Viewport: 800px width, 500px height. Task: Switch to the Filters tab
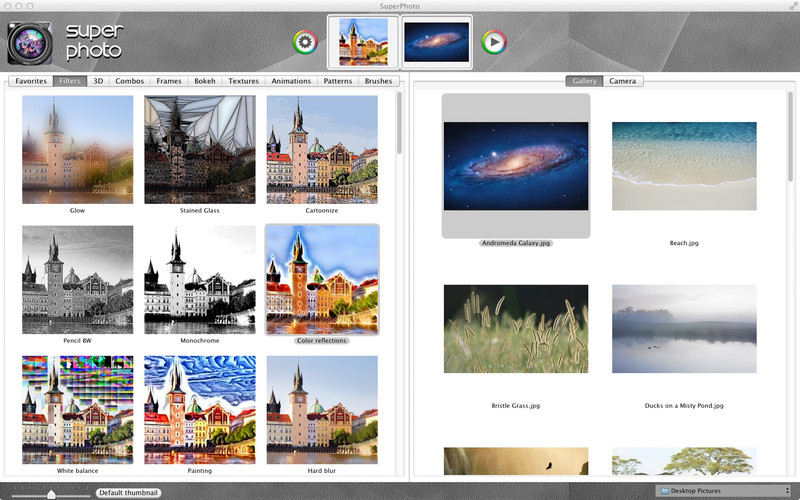coord(70,81)
